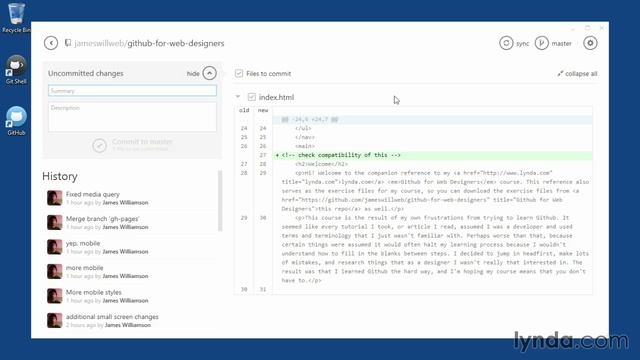Open the master branch icon
The height and width of the screenshot is (360, 640).
coord(542,43)
